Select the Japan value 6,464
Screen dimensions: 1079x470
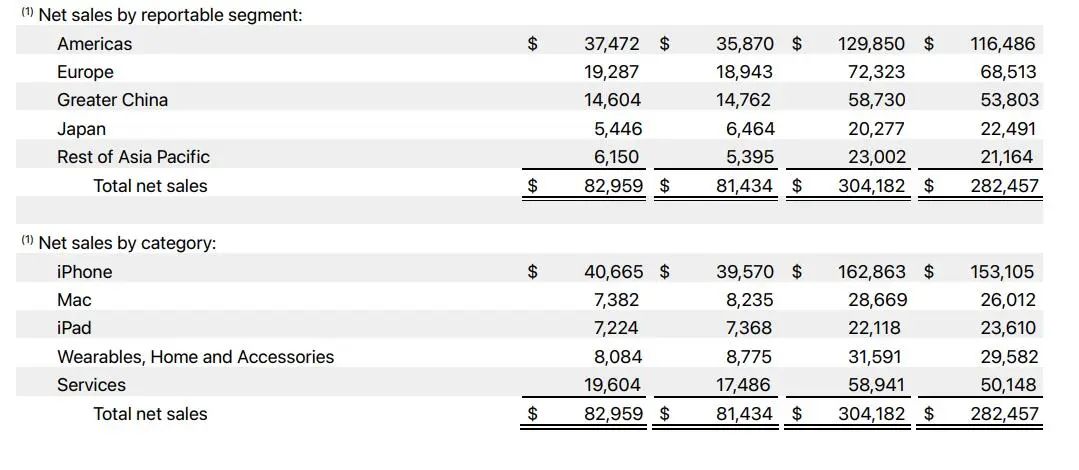click(745, 129)
